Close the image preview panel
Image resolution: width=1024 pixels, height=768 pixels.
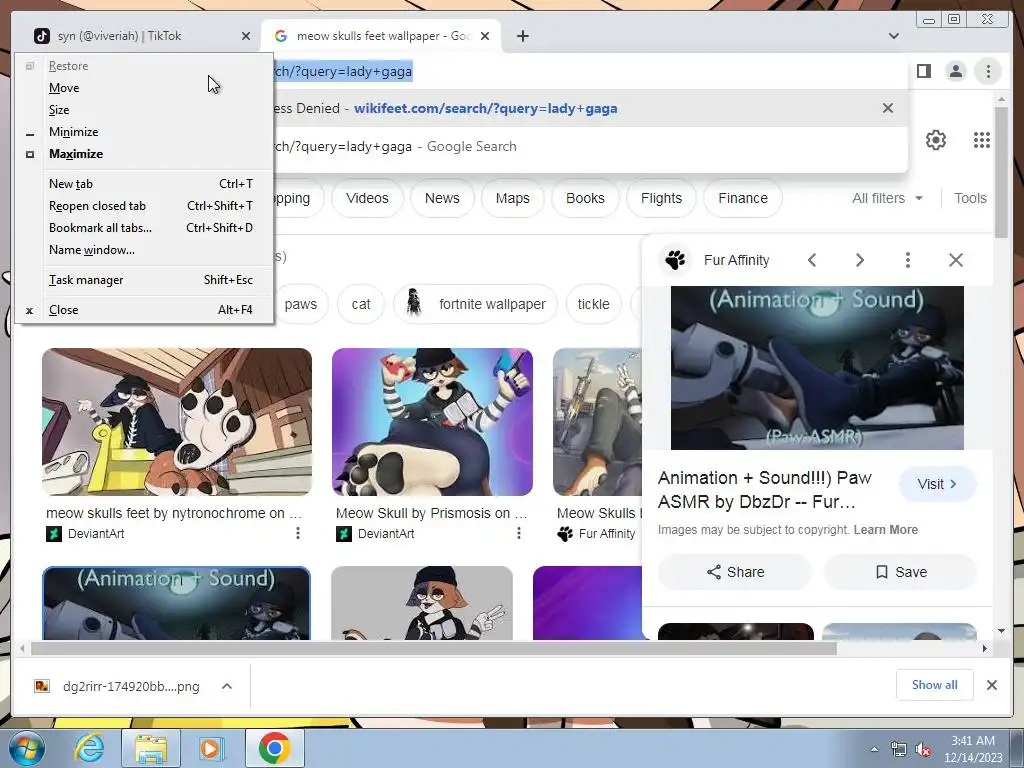point(956,260)
